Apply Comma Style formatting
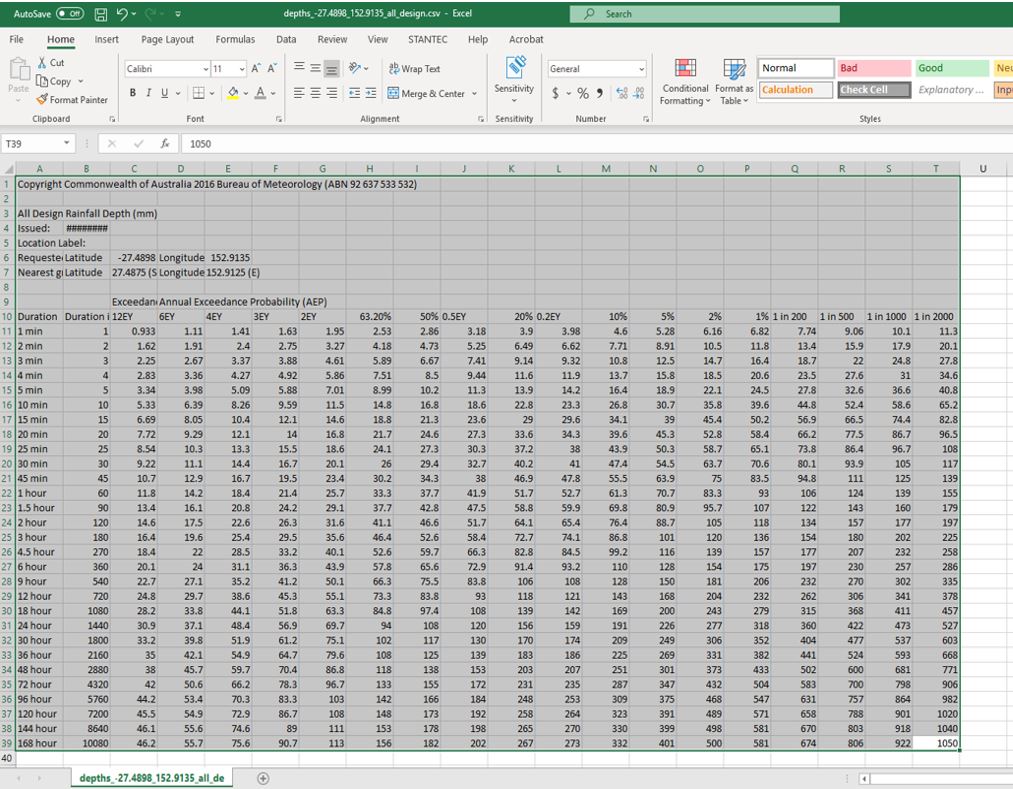 (600, 93)
